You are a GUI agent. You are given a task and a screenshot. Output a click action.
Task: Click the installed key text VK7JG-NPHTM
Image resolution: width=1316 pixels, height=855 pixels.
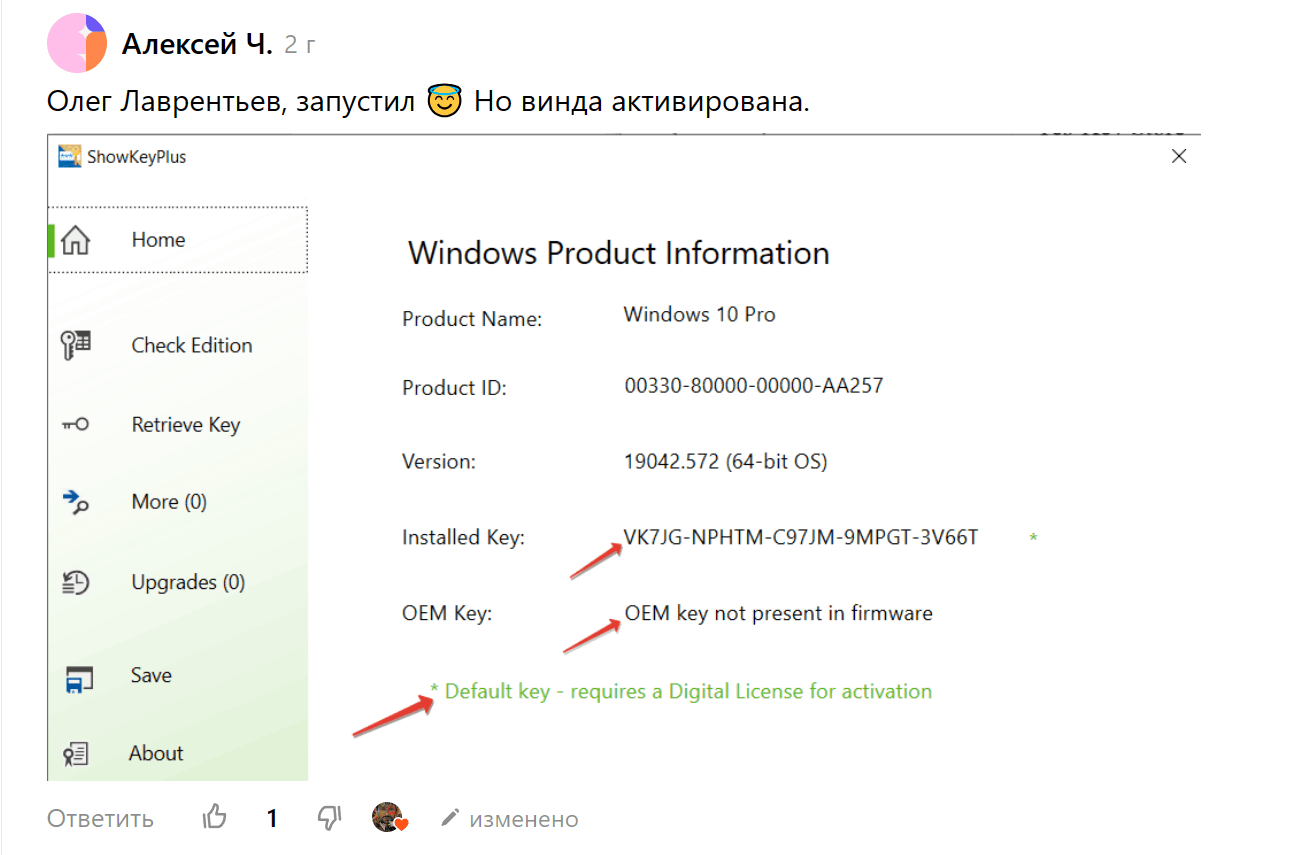pos(801,537)
